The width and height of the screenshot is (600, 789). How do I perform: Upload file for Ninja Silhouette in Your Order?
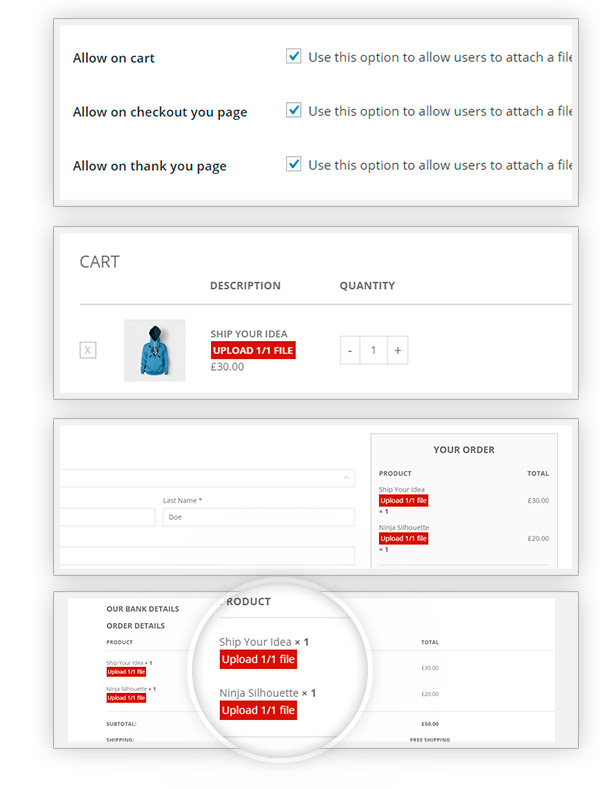pos(404,538)
